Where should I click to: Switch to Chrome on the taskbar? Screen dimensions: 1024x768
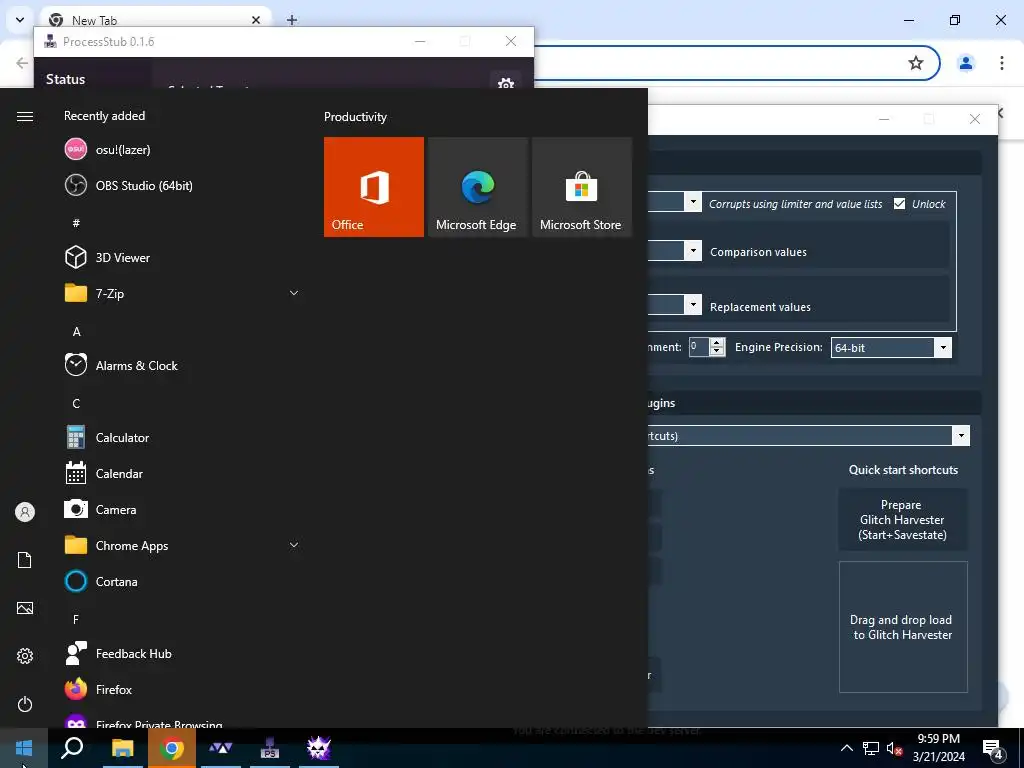[x=172, y=748]
